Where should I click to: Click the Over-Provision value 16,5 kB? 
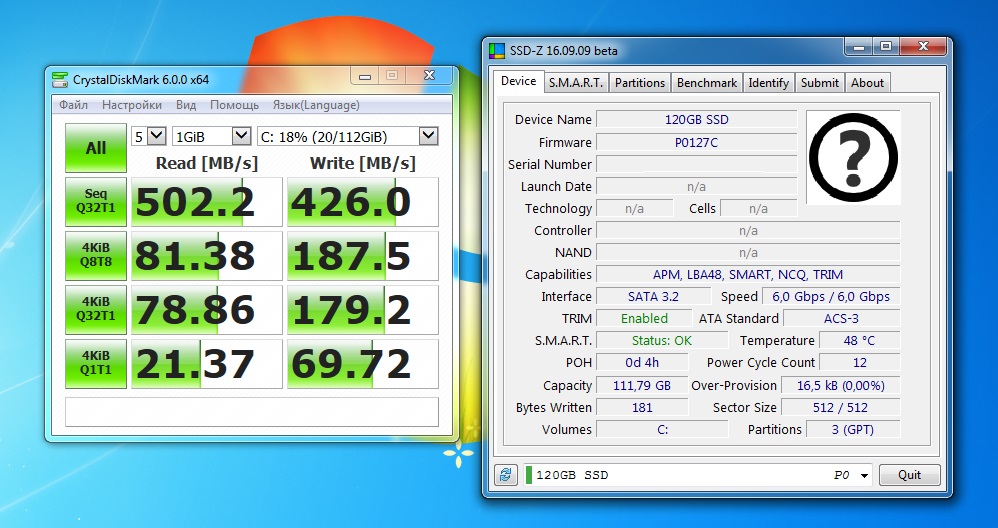click(840, 386)
